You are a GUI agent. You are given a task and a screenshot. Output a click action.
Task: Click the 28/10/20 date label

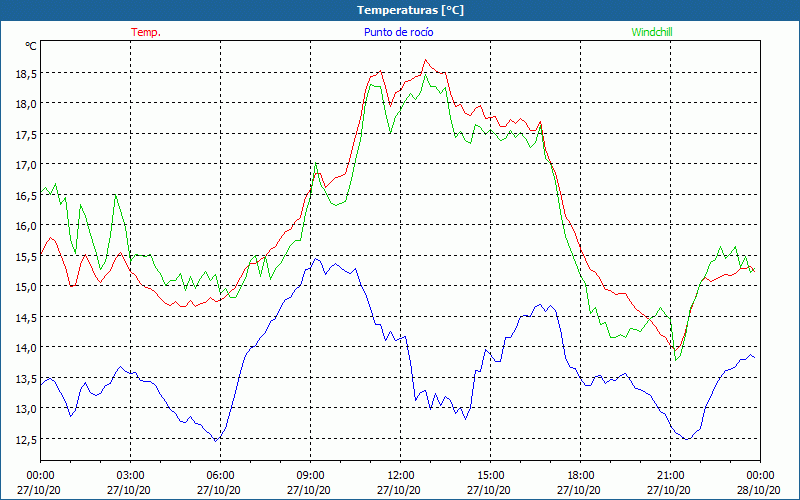coord(760,490)
